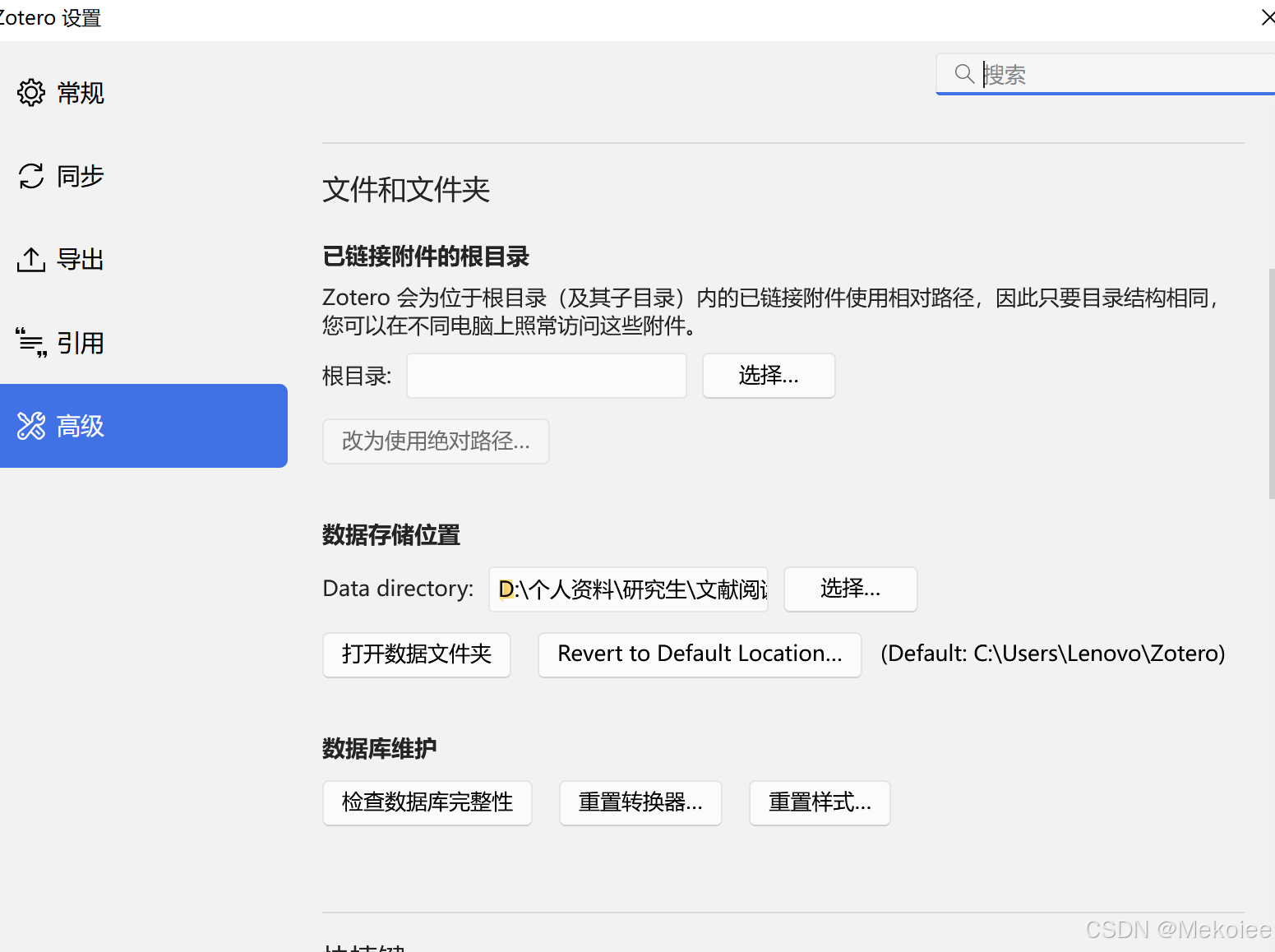Open the 常规 settings pane
The image size is (1275, 952).
click(x=144, y=93)
